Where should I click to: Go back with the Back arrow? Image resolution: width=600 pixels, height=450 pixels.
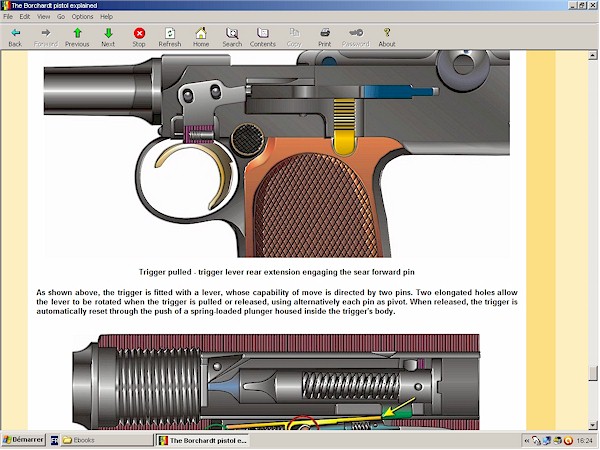15,38
